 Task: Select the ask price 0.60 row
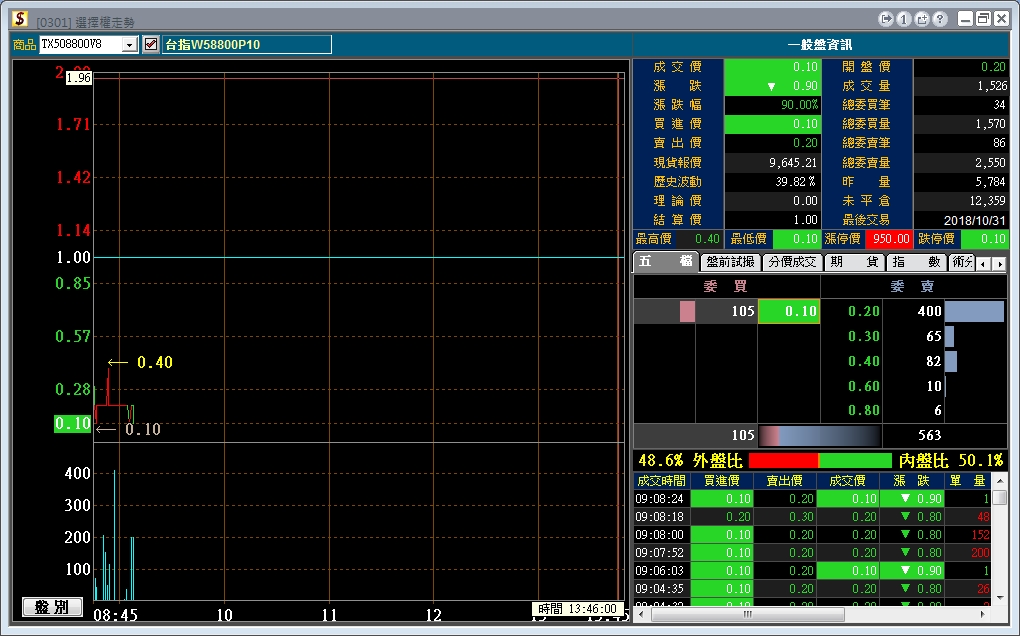click(863, 386)
